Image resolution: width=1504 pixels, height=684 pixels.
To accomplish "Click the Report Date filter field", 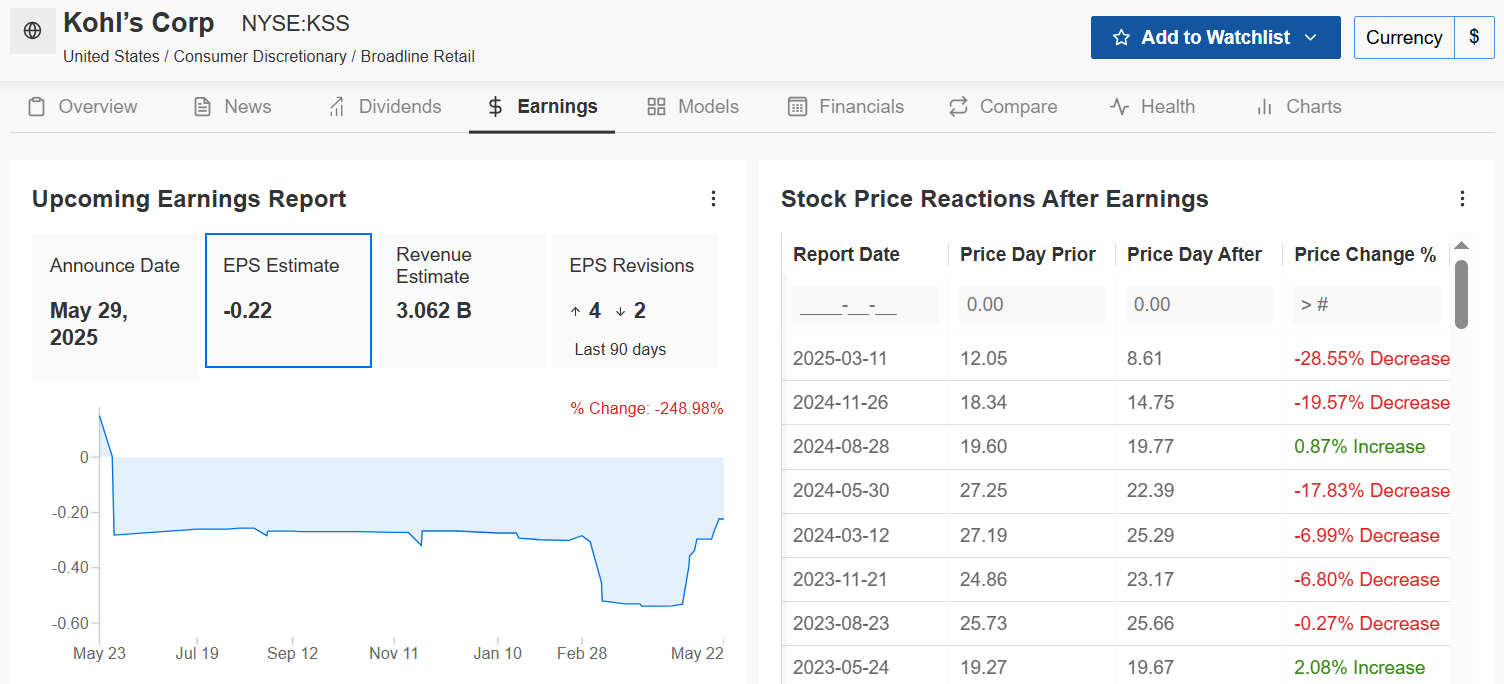I will coord(865,304).
